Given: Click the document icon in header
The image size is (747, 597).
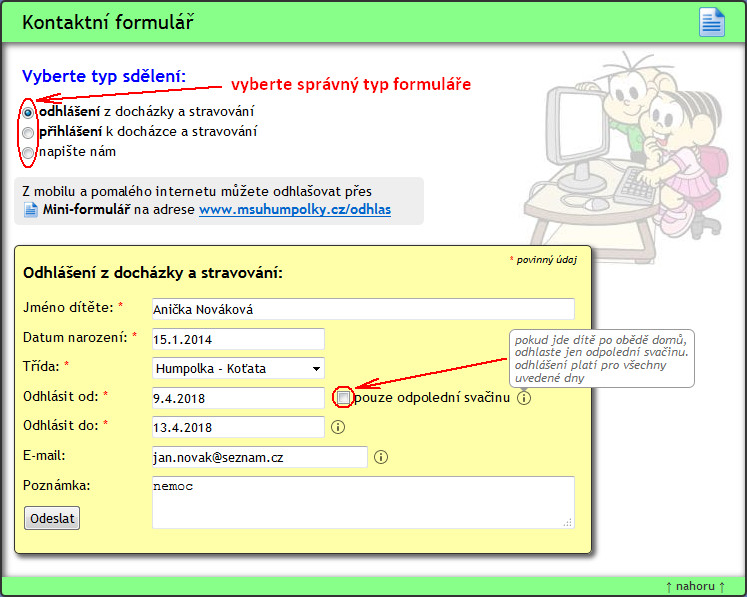Looking at the screenshot, I should pos(712,22).
